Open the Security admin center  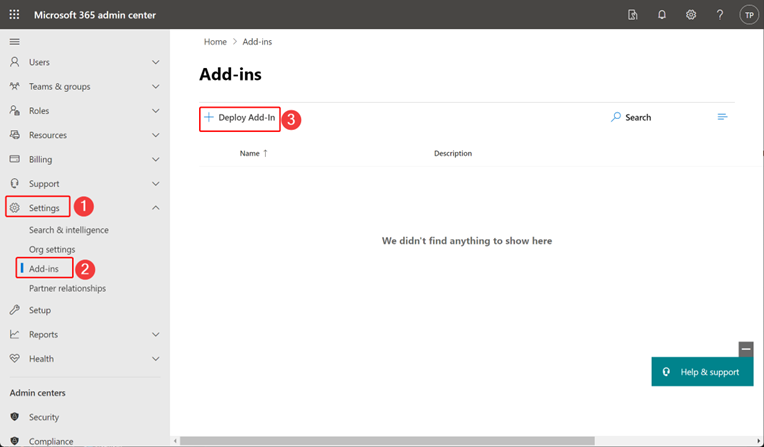tap(44, 417)
